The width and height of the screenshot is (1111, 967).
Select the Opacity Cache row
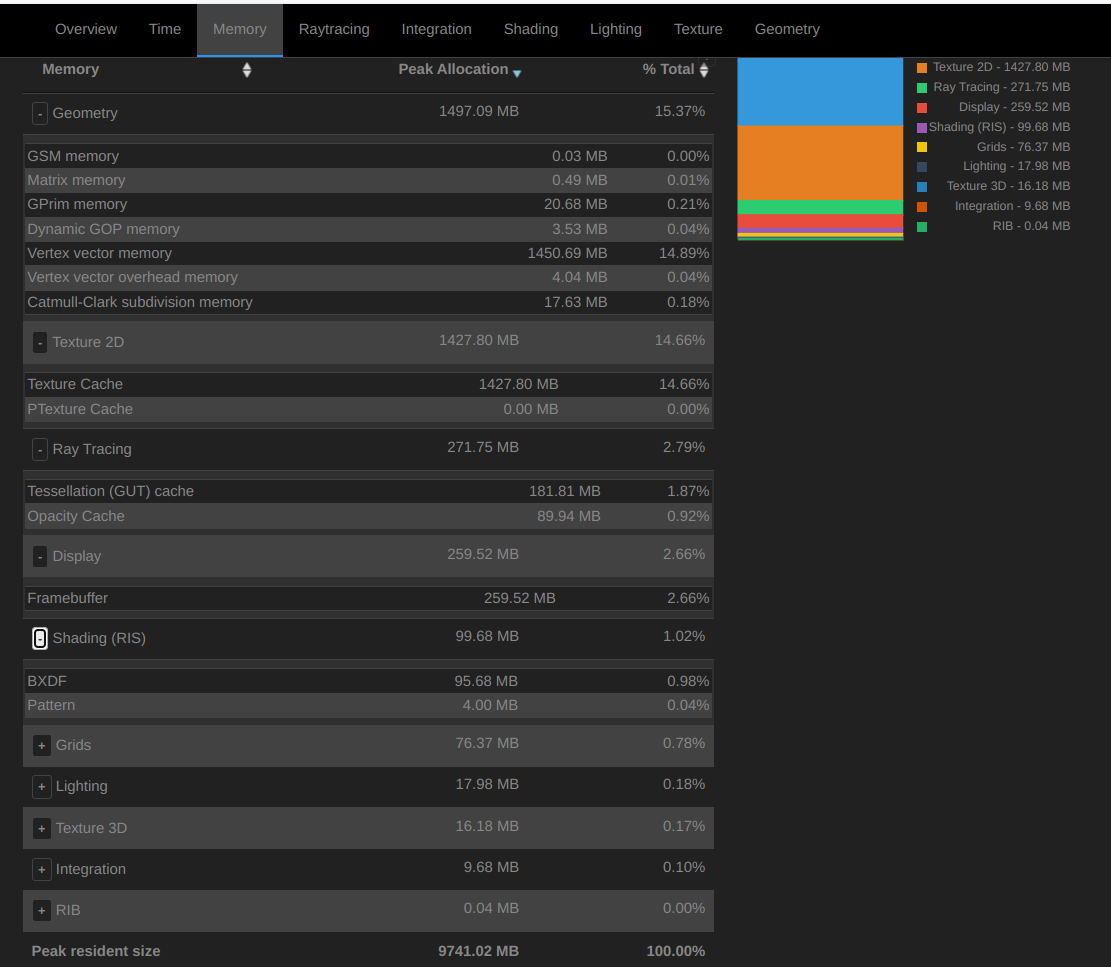(368, 516)
